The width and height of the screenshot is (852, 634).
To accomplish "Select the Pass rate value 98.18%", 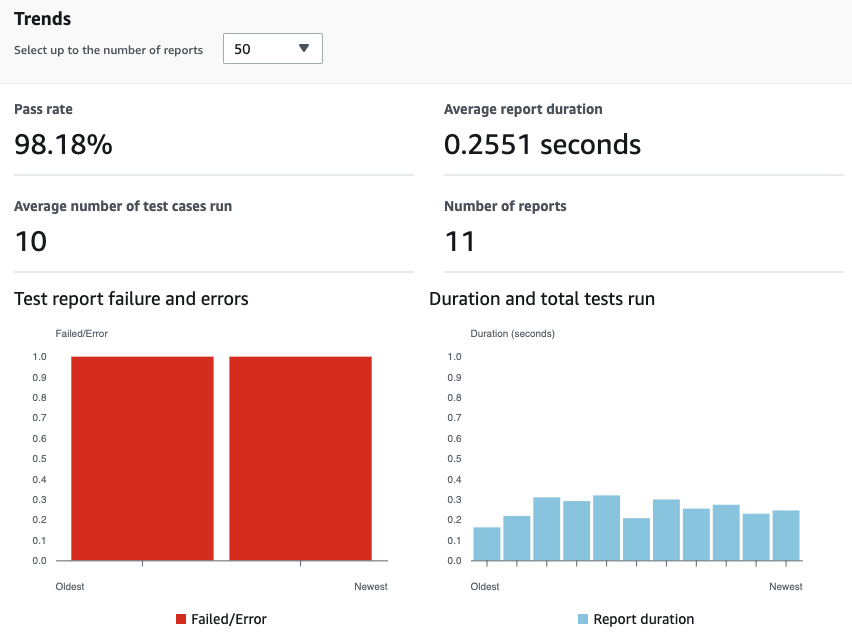I will (62, 144).
